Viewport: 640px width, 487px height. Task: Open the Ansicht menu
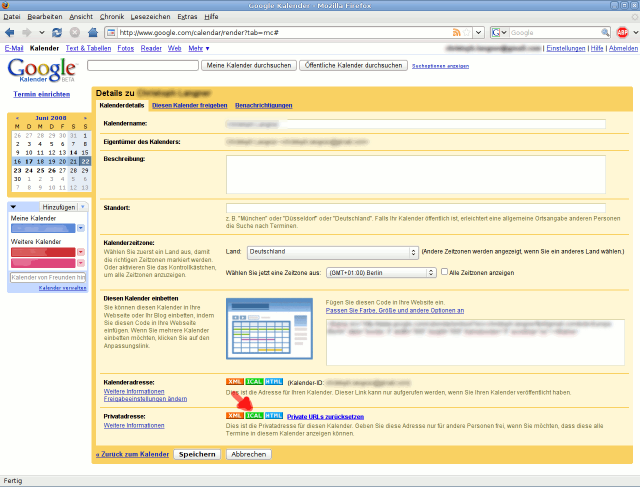81,17
